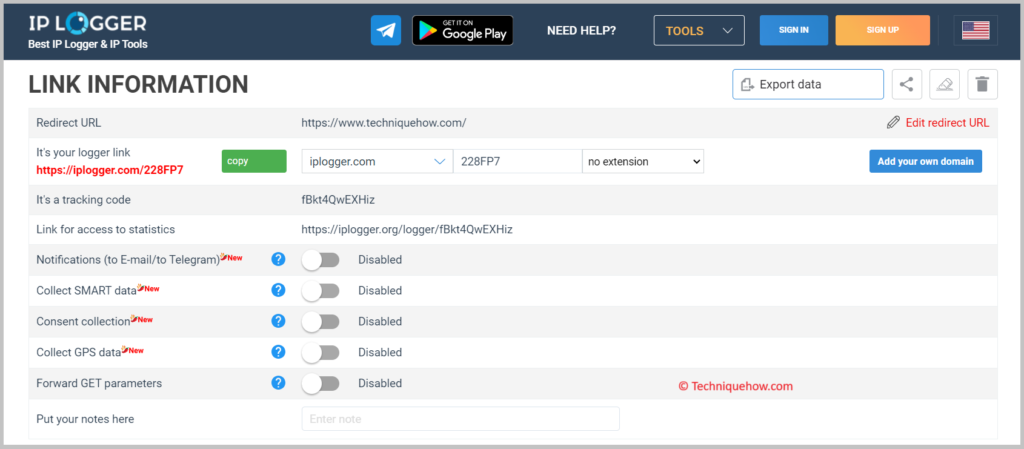Viewport: 1024px width, 449px height.
Task: Open the iplogger.com domain dropdown
Action: 377,161
